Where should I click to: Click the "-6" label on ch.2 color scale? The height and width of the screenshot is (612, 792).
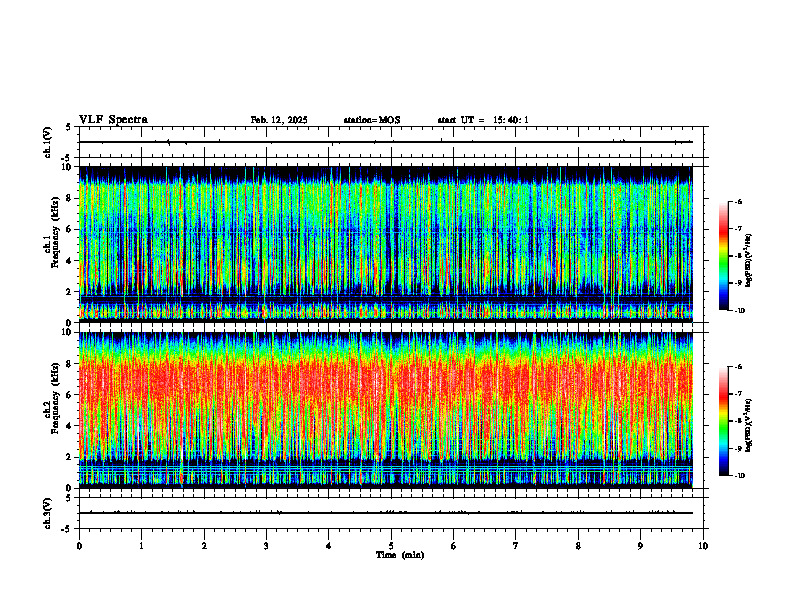pyautogui.click(x=738, y=367)
